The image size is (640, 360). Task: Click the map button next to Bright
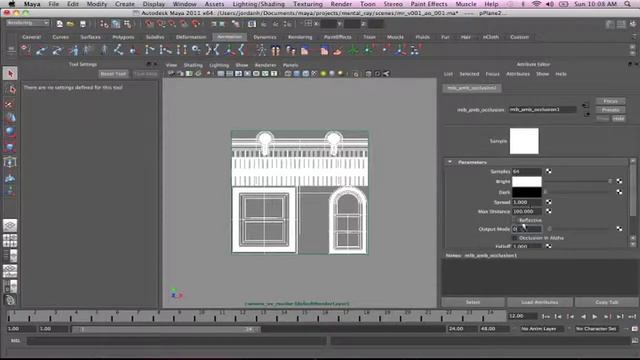tap(619, 181)
